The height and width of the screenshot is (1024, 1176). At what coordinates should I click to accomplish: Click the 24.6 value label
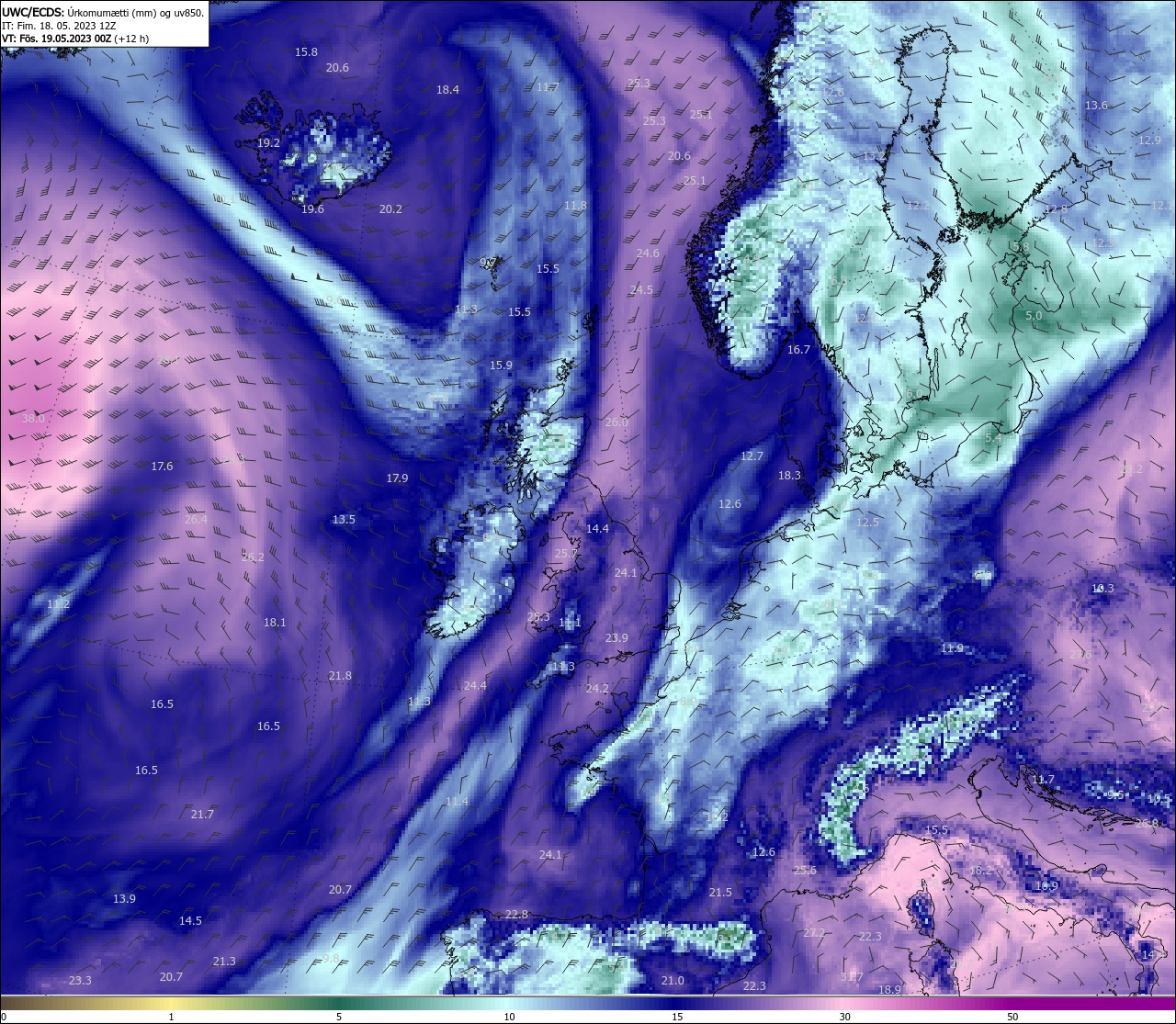tap(648, 253)
